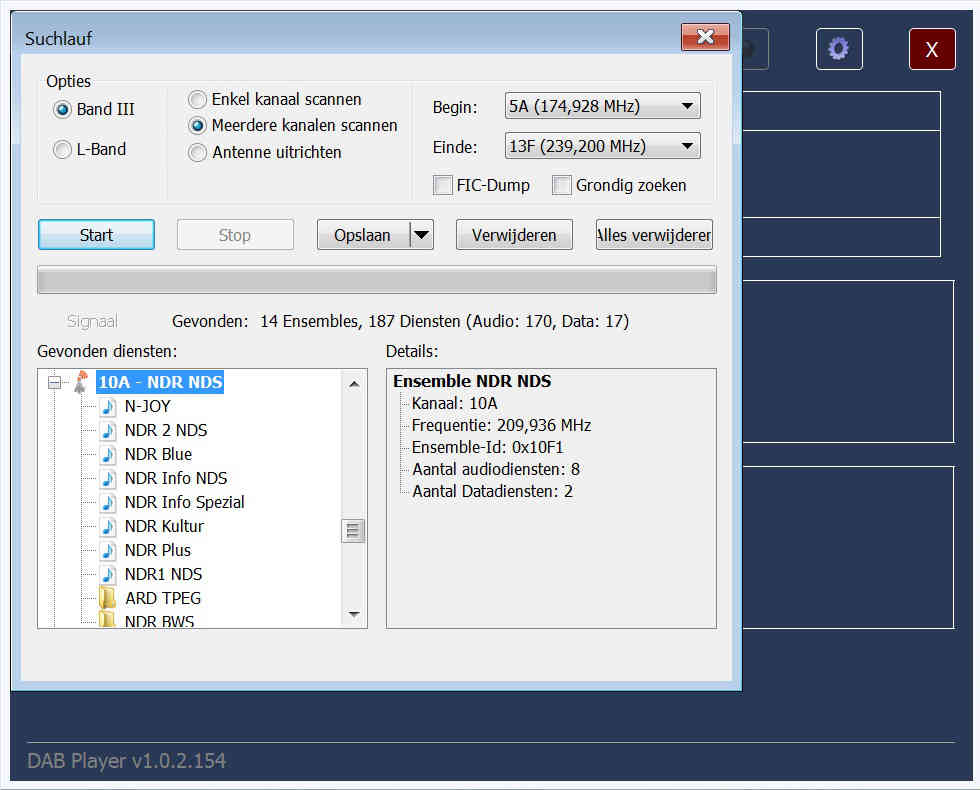Click the Ensemble NDR NDS details heading
The width and height of the screenshot is (980, 790).
click(472, 381)
